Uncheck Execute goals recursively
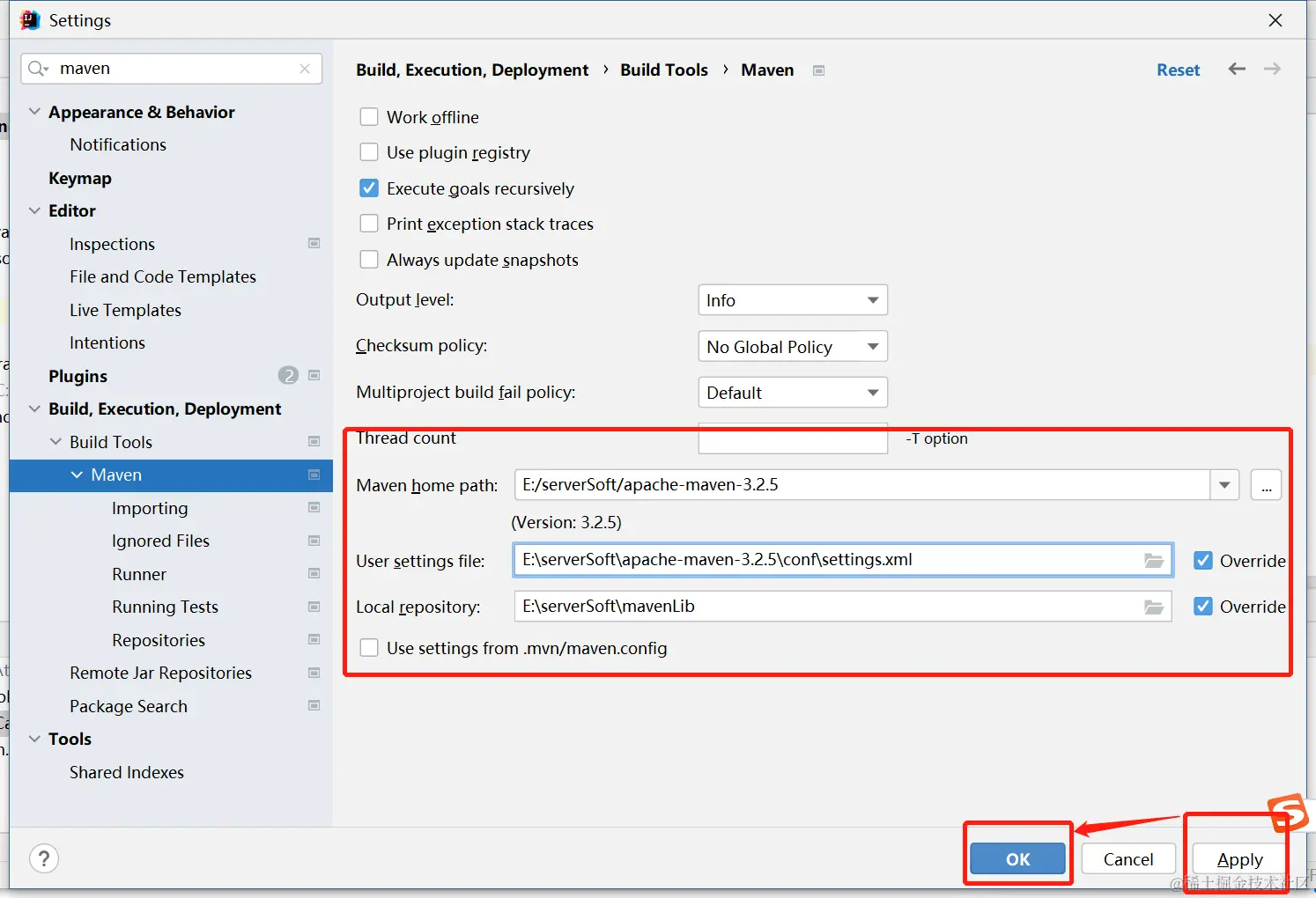 pyautogui.click(x=369, y=188)
